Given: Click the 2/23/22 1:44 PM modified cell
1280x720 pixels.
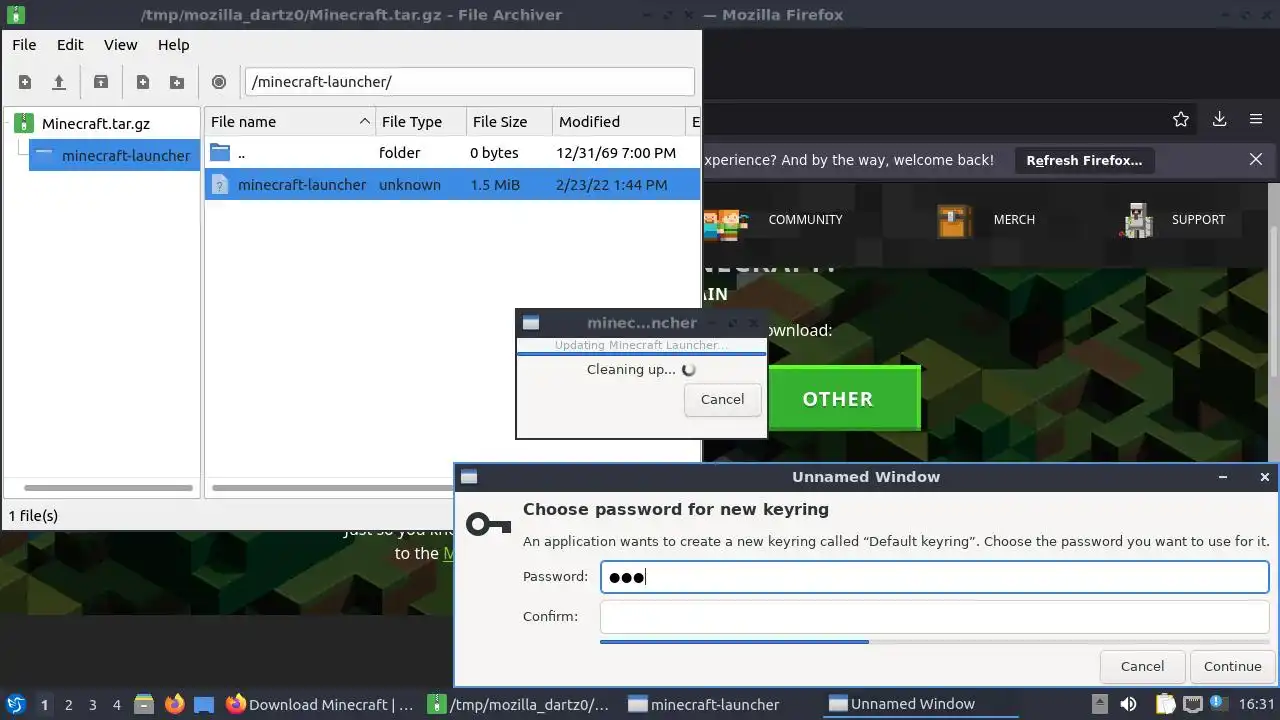Looking at the screenshot, I should tap(611, 185).
